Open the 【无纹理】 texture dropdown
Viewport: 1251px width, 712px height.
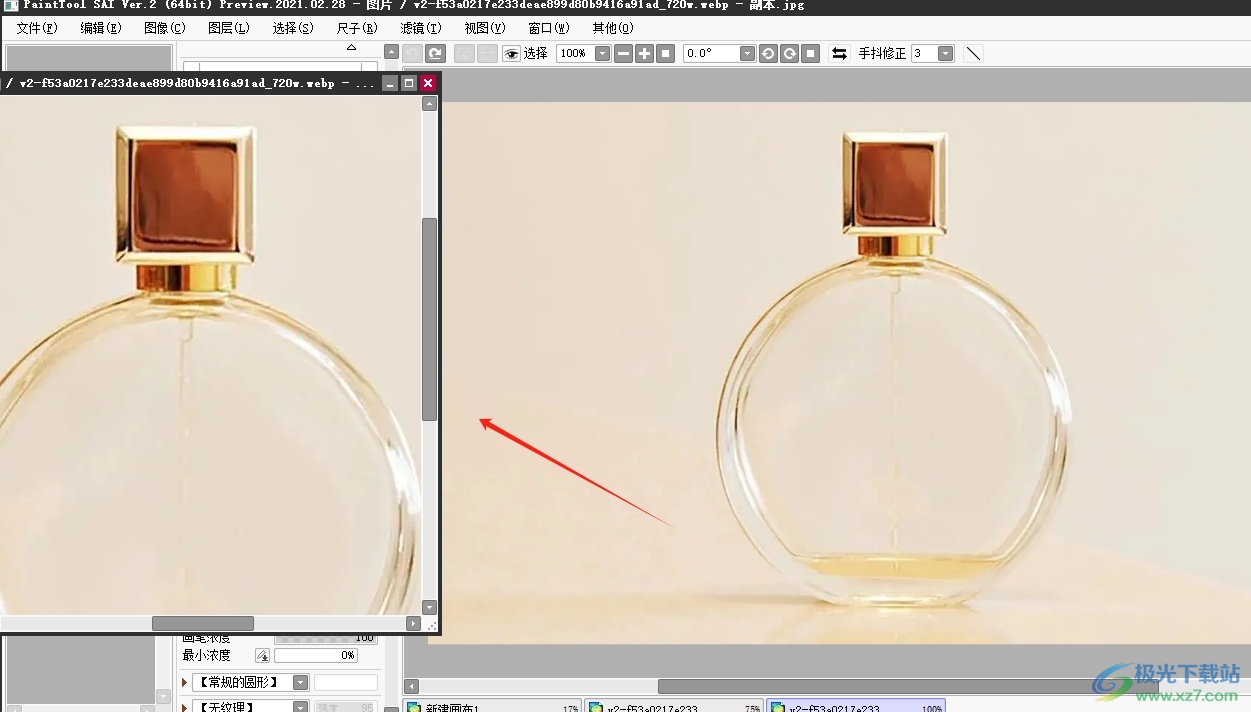point(300,707)
